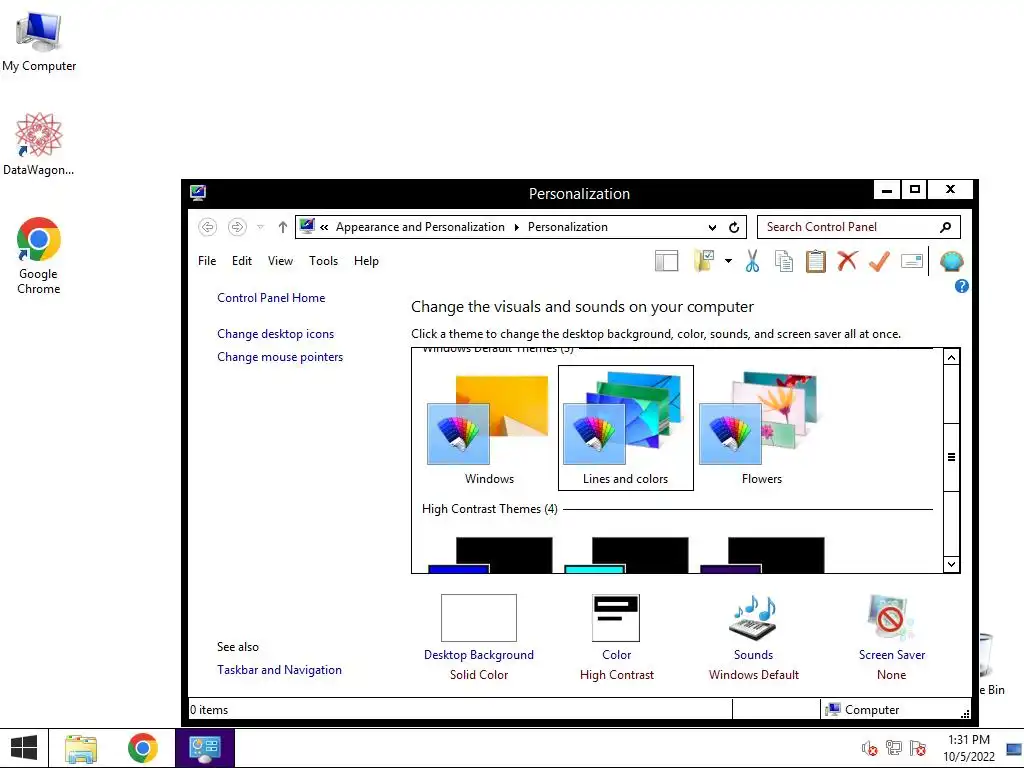Click the search magnifier icon
The width and height of the screenshot is (1024, 768).
(x=945, y=227)
